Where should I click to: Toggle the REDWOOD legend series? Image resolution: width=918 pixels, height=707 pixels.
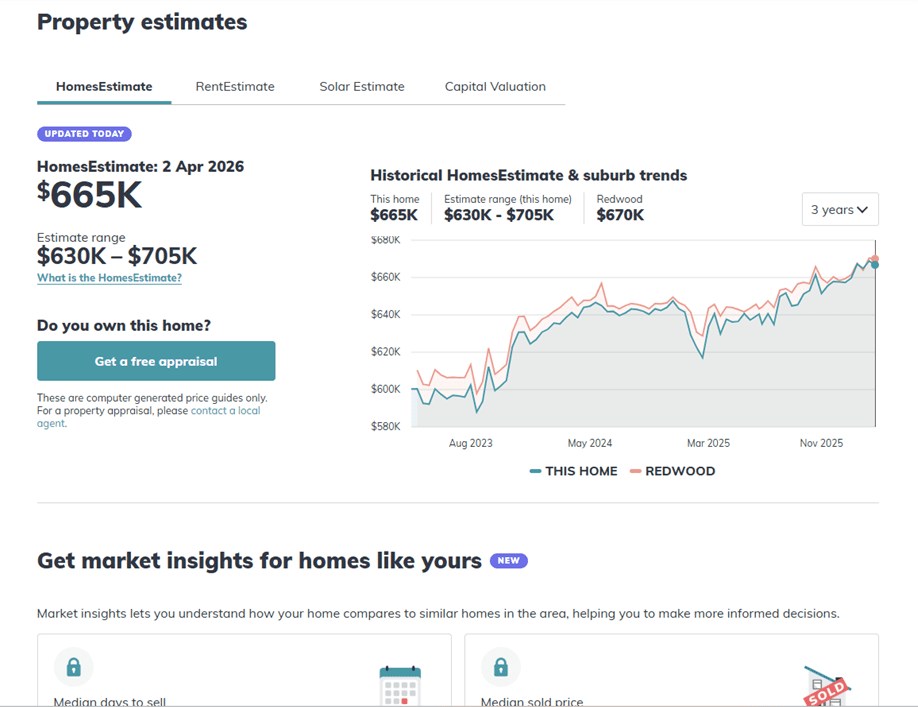pyautogui.click(x=673, y=471)
